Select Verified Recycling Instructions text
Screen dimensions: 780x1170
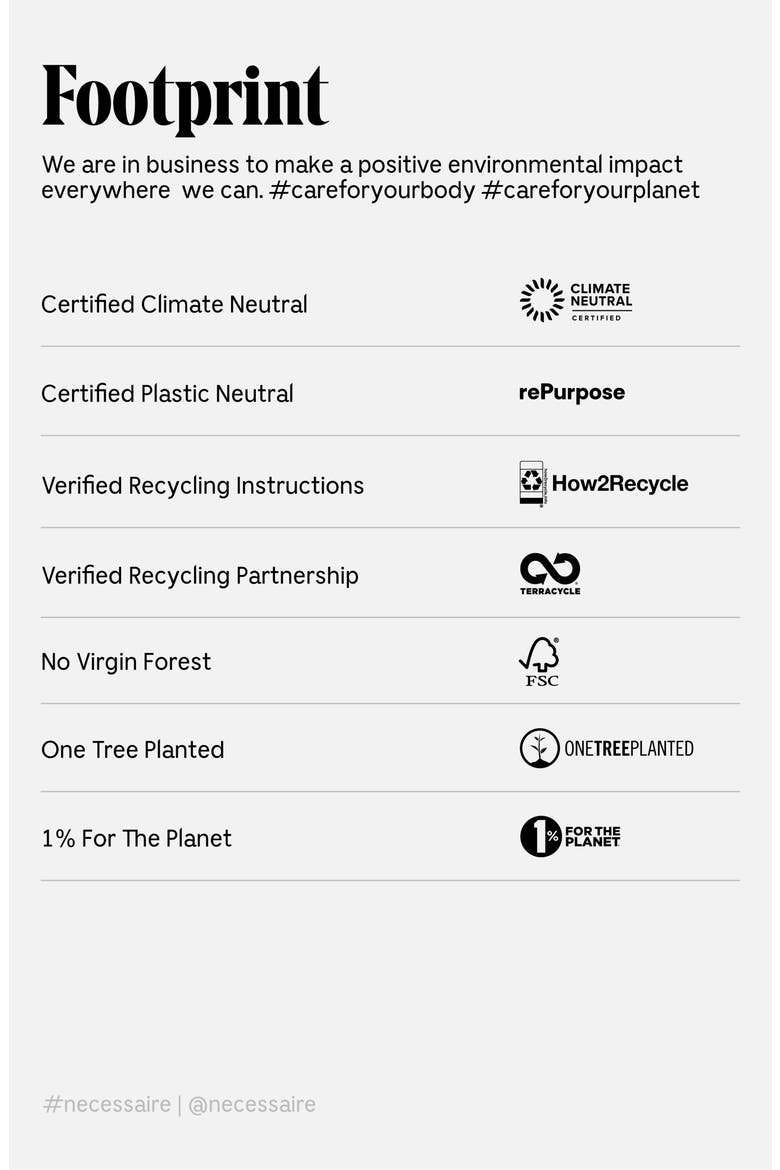(x=202, y=486)
